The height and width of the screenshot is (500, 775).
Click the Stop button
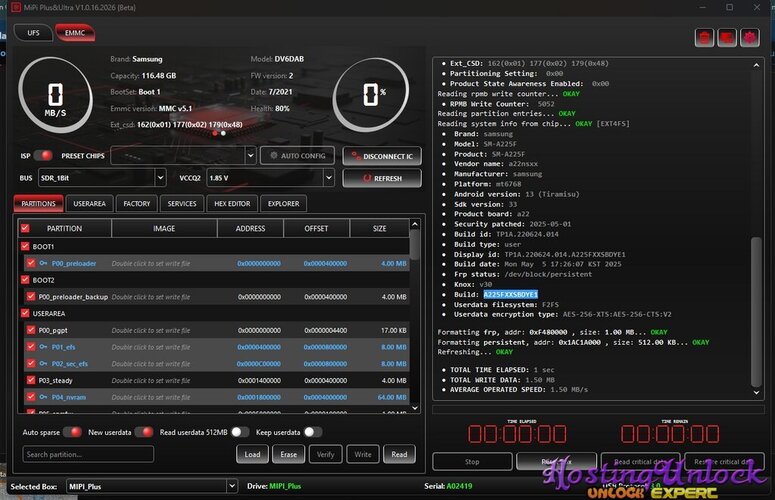pos(472,461)
